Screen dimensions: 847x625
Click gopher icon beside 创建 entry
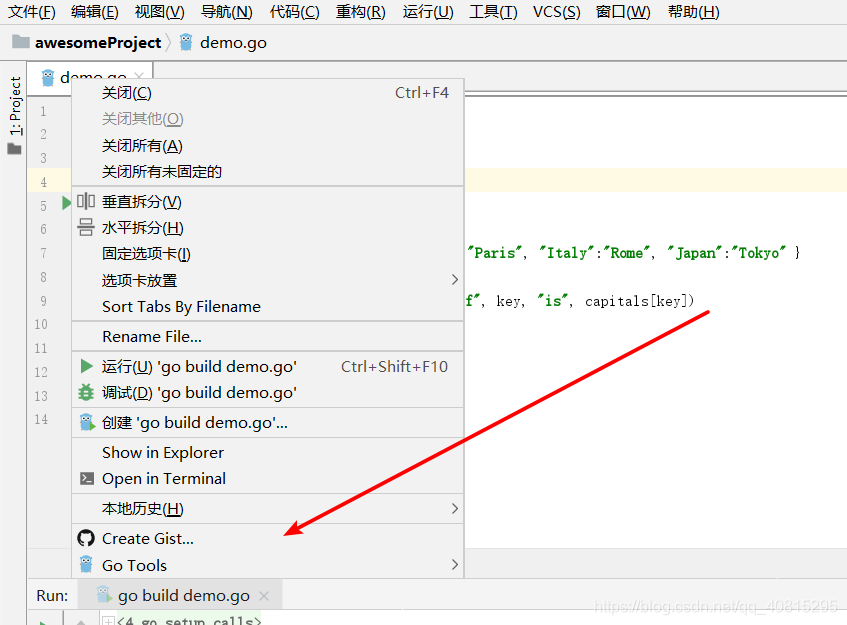86,422
